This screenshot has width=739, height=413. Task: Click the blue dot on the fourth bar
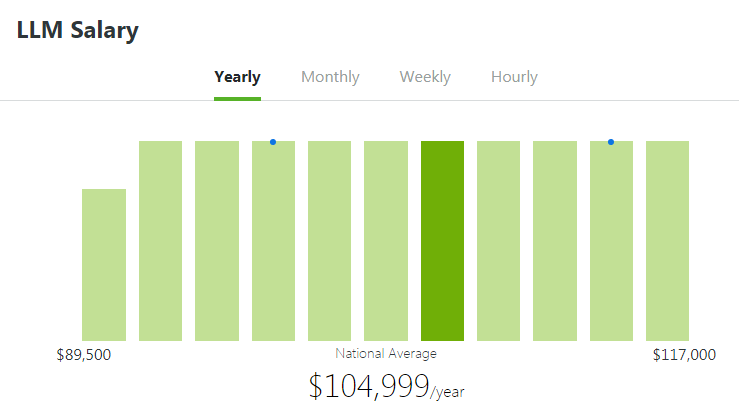point(273,142)
